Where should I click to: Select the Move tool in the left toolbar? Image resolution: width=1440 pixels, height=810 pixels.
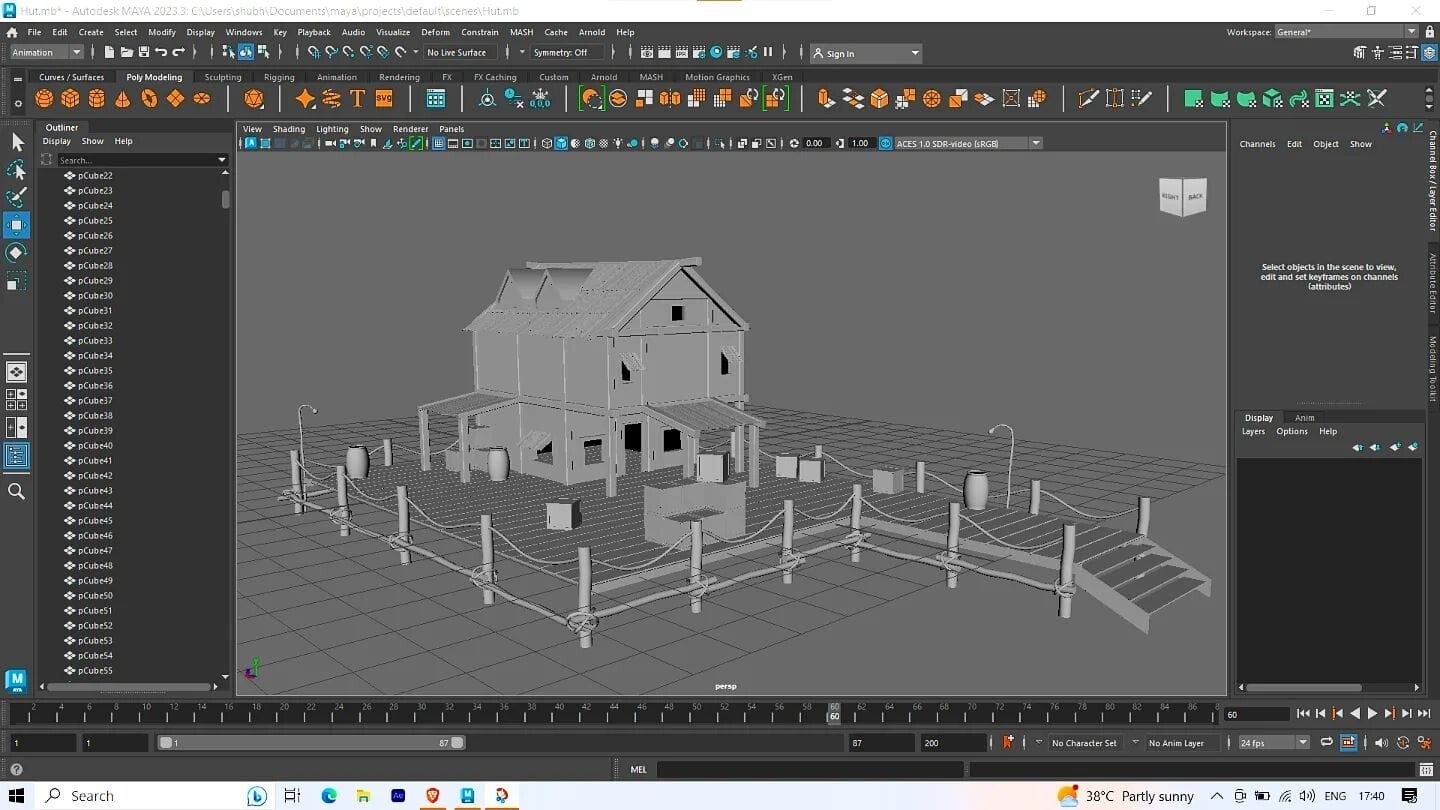pyautogui.click(x=16, y=225)
